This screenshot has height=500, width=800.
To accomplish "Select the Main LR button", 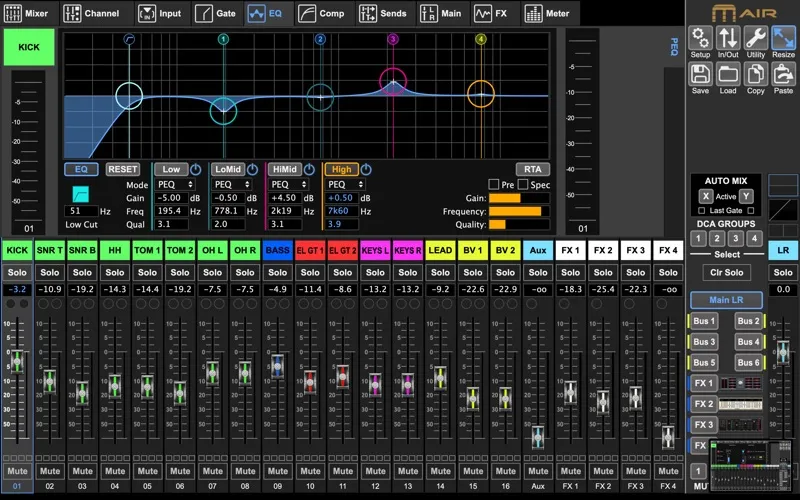I will pos(727,300).
